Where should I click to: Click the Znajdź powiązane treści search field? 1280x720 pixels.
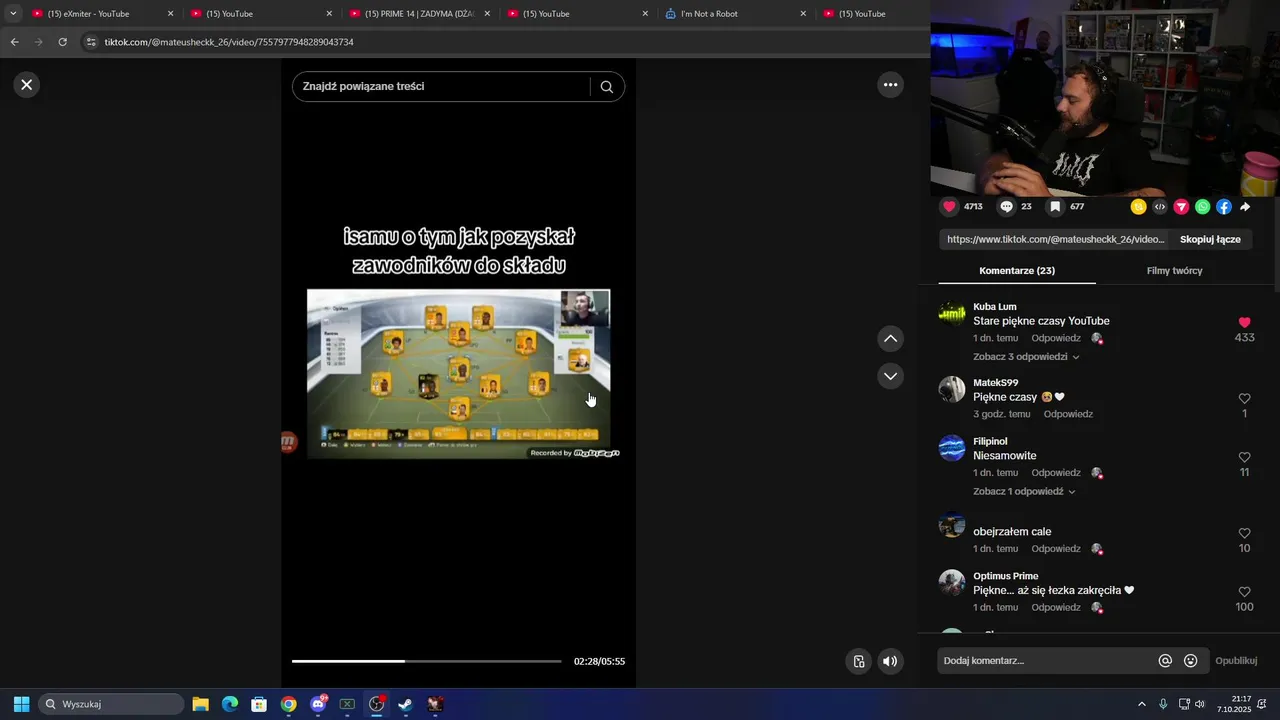[x=441, y=87]
